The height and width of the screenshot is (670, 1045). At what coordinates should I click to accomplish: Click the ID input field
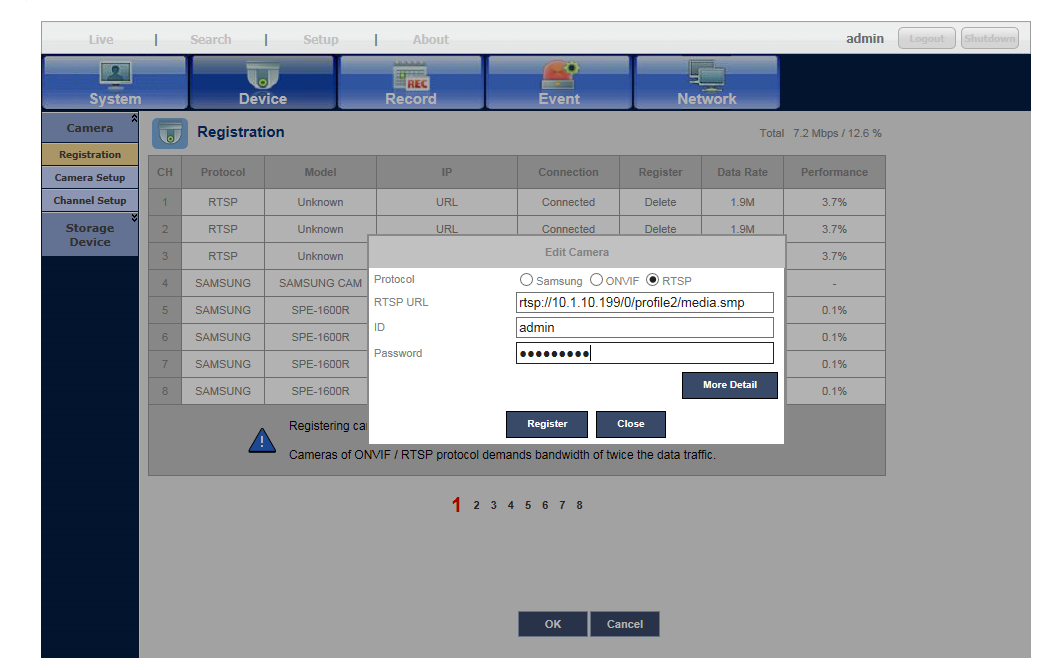pos(644,327)
